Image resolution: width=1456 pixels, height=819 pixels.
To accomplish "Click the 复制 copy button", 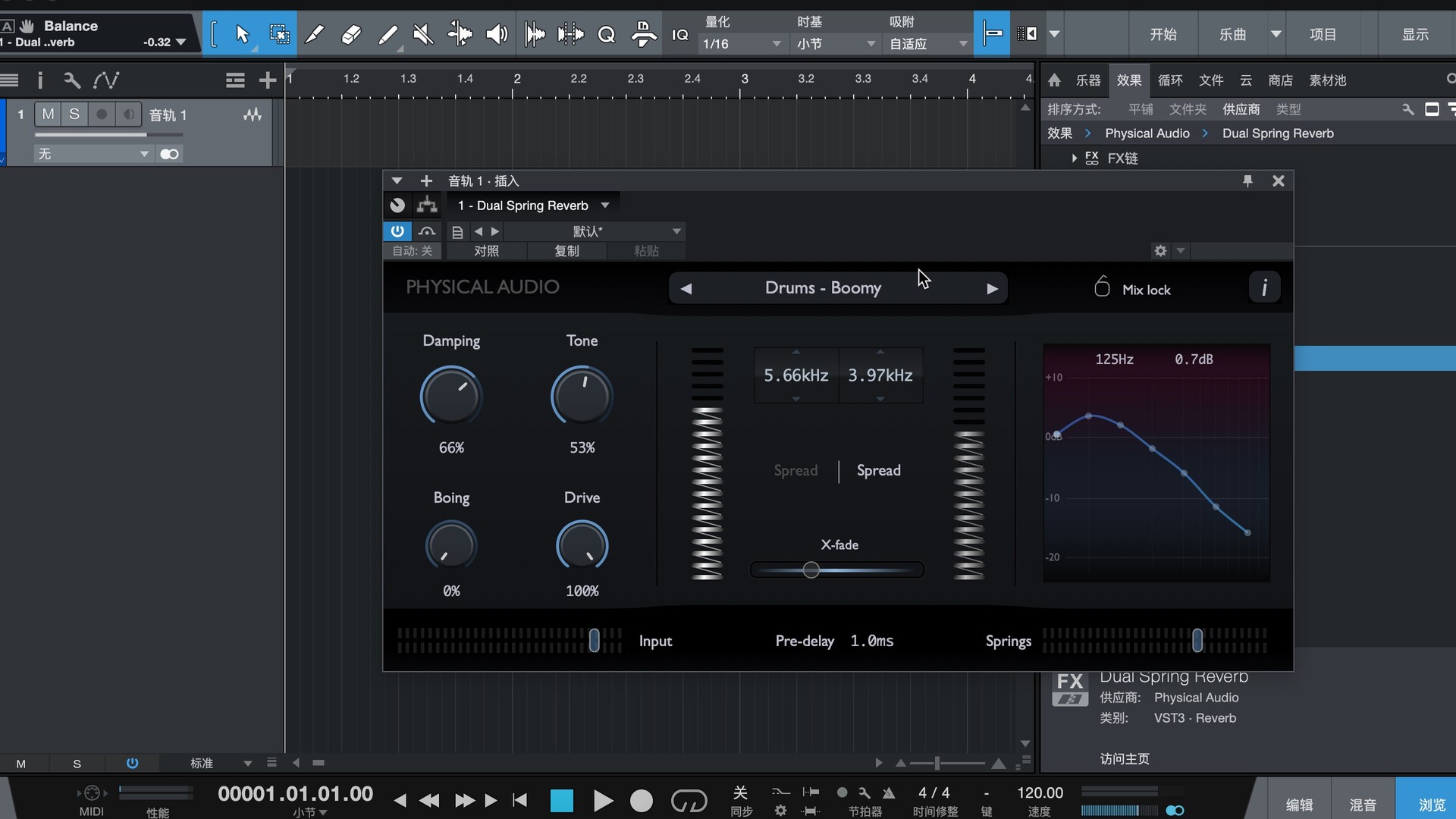I will pyautogui.click(x=566, y=251).
